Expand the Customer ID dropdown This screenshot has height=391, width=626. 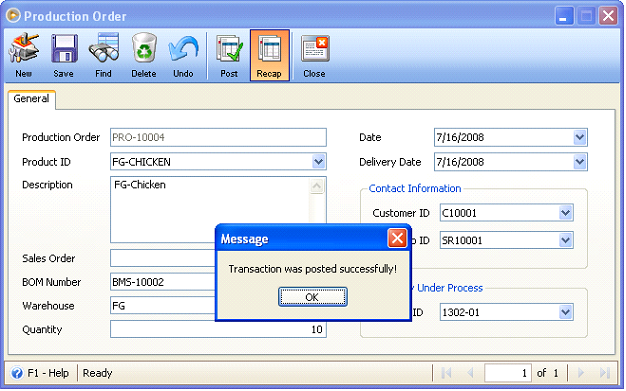tap(565, 213)
